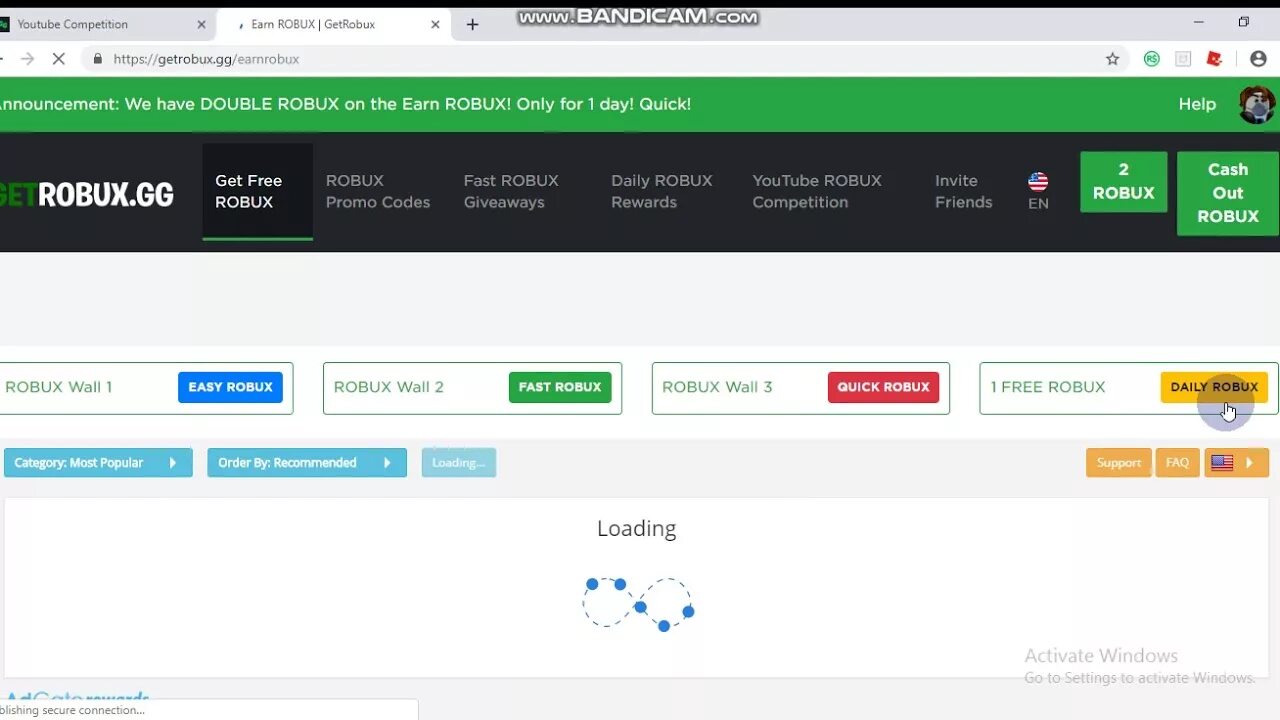1280x720 pixels.
Task: Click the site lock icon
Action: pos(97,59)
